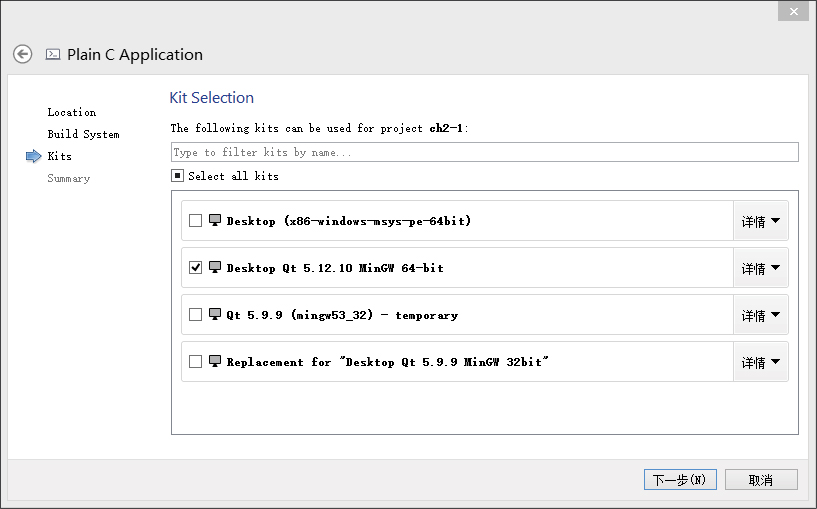Click the blue arrow beside Kits step
Image resolution: width=817 pixels, height=509 pixels.
[x=33, y=156]
